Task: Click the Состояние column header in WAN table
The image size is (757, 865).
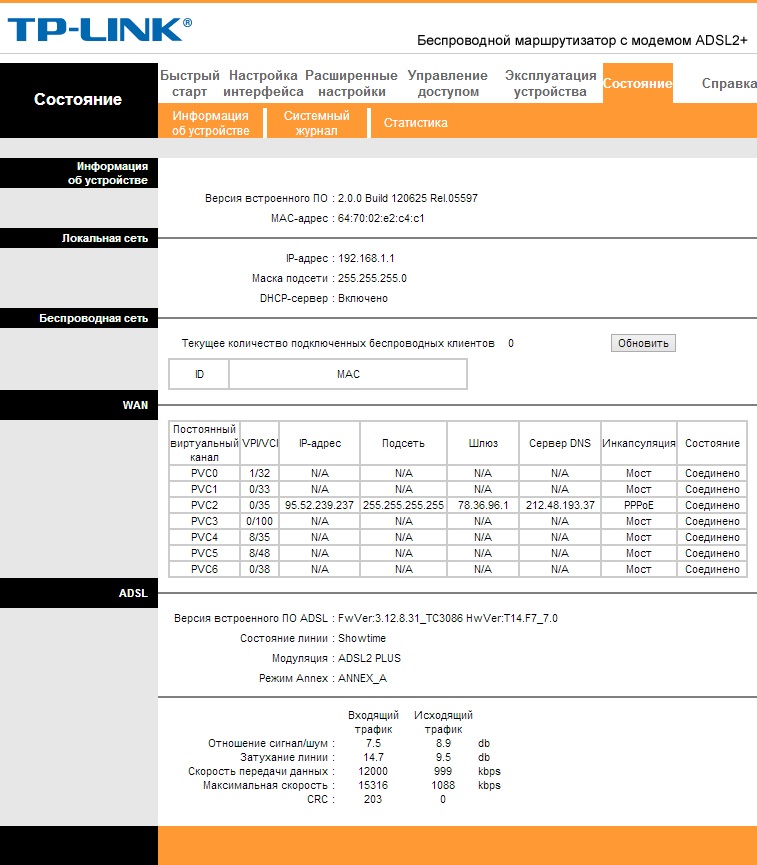Action: [x=712, y=443]
